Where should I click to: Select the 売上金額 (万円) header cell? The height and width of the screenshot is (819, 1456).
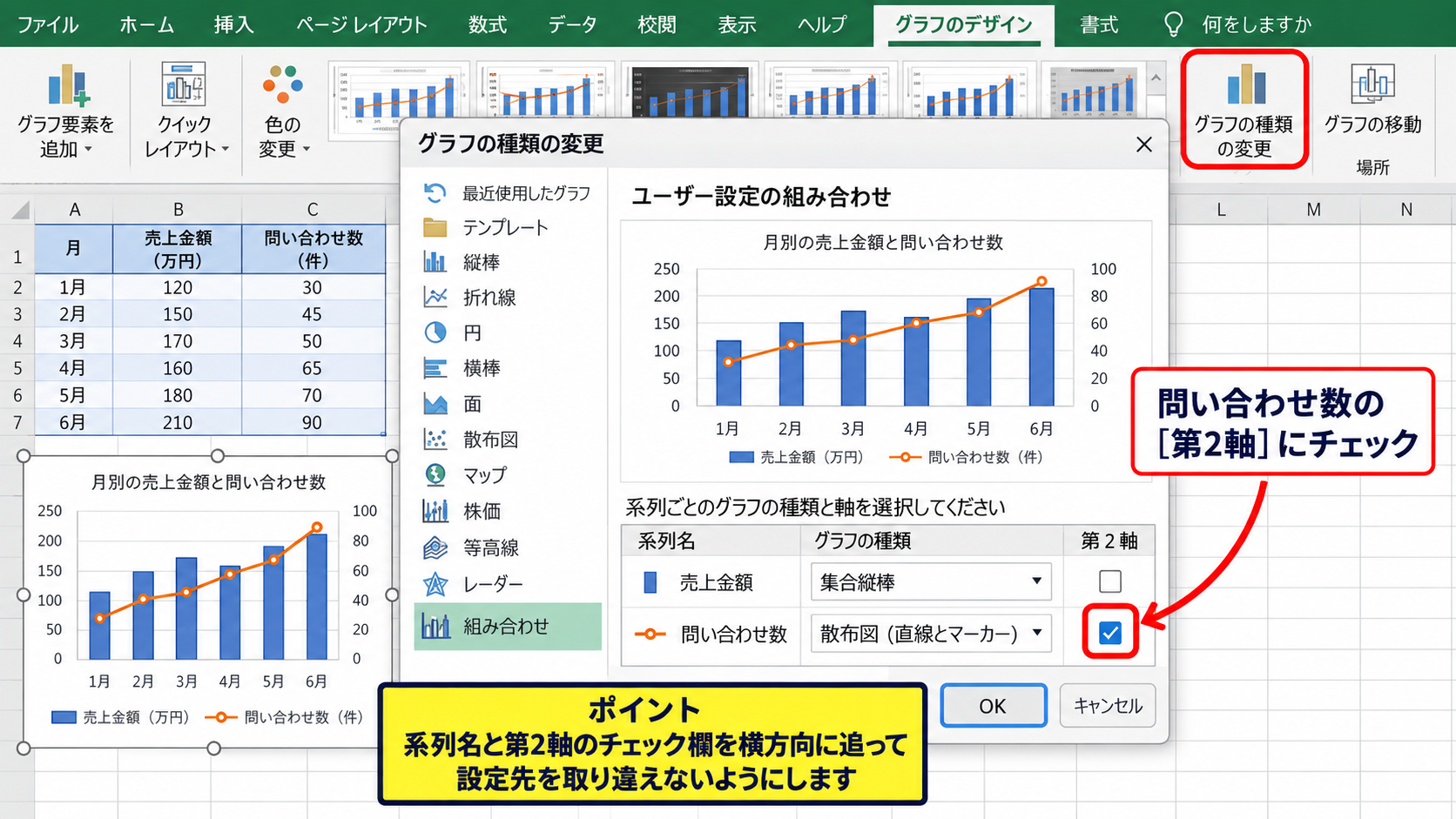tap(178, 249)
